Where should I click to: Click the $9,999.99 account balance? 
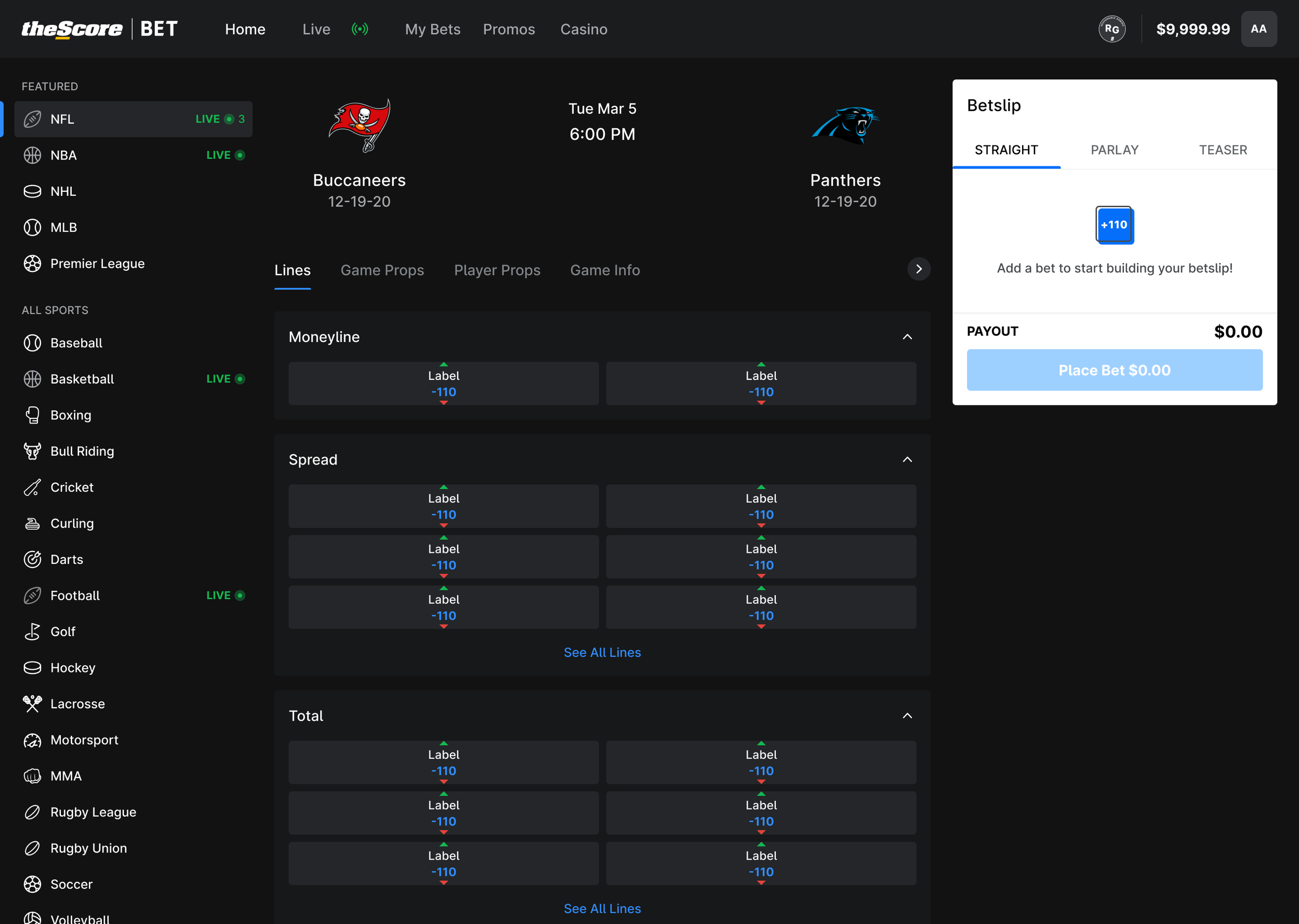click(x=1193, y=29)
